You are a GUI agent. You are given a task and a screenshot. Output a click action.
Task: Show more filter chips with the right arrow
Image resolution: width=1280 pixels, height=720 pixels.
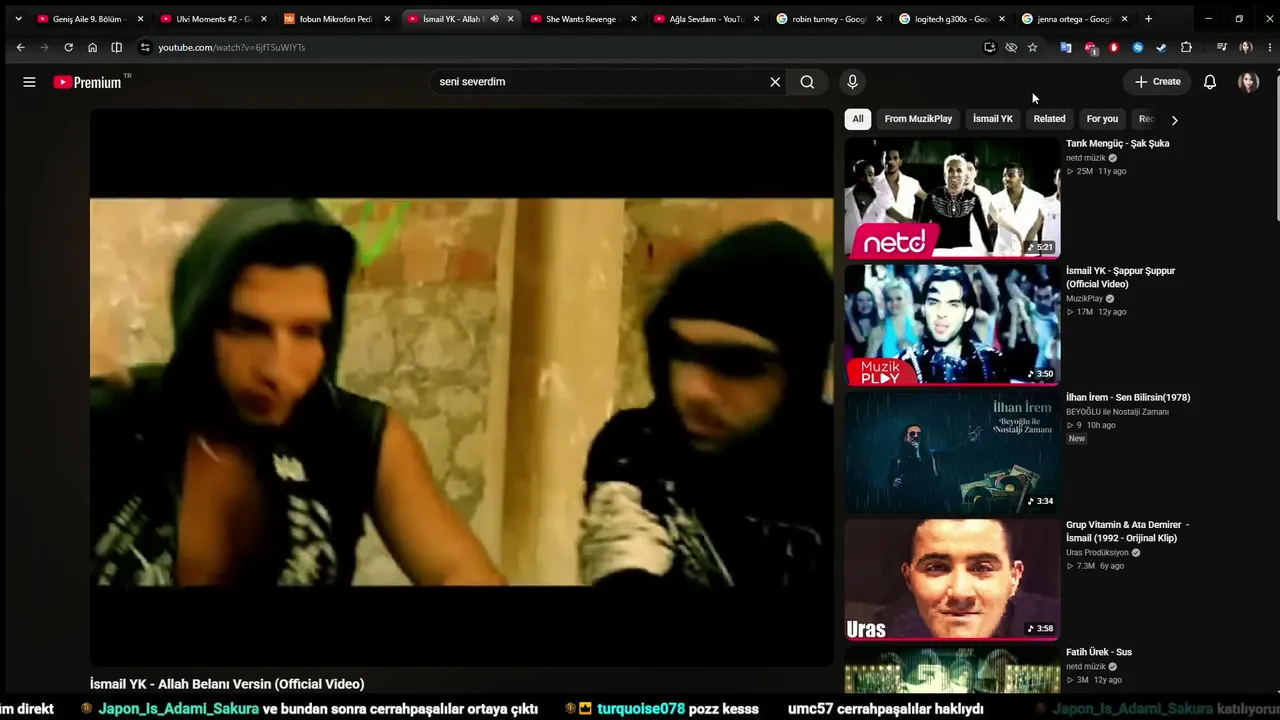(1174, 120)
